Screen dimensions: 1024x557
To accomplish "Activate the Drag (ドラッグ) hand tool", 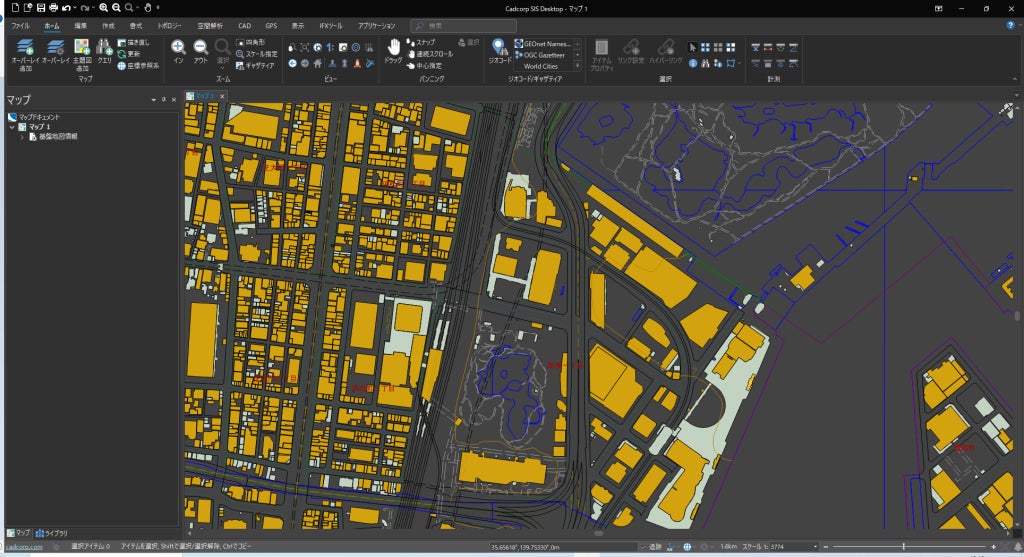I will 394,47.
